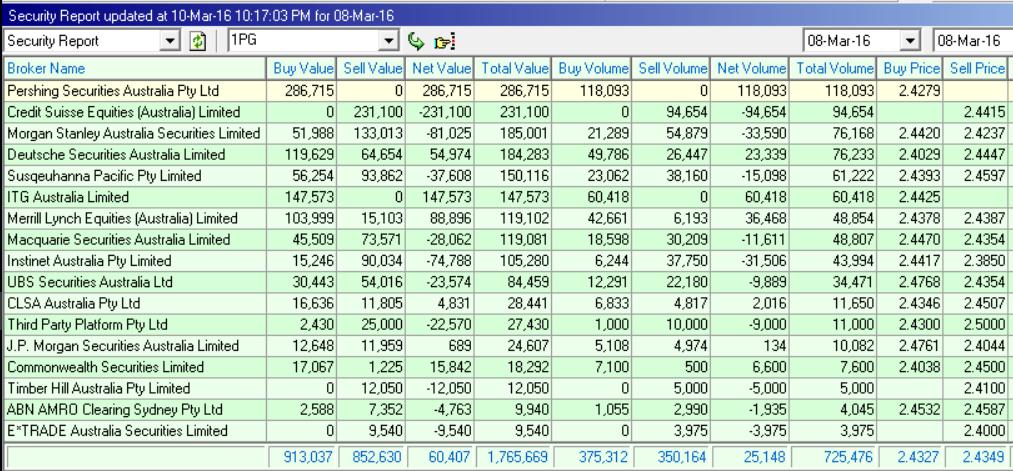Open the first 08-Mar-16 date dropdown

[x=910, y=41]
